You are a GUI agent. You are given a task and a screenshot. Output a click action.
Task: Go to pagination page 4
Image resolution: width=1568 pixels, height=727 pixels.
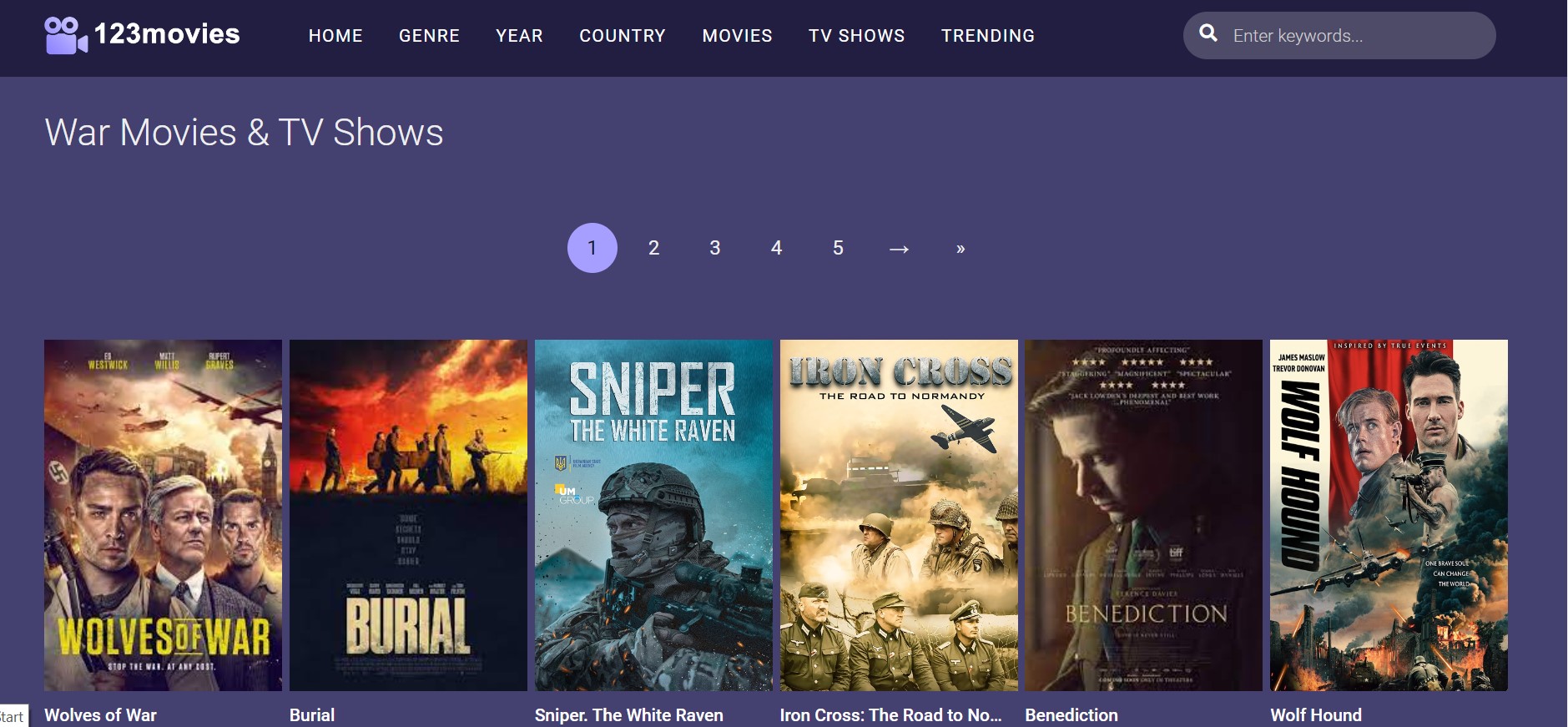776,248
